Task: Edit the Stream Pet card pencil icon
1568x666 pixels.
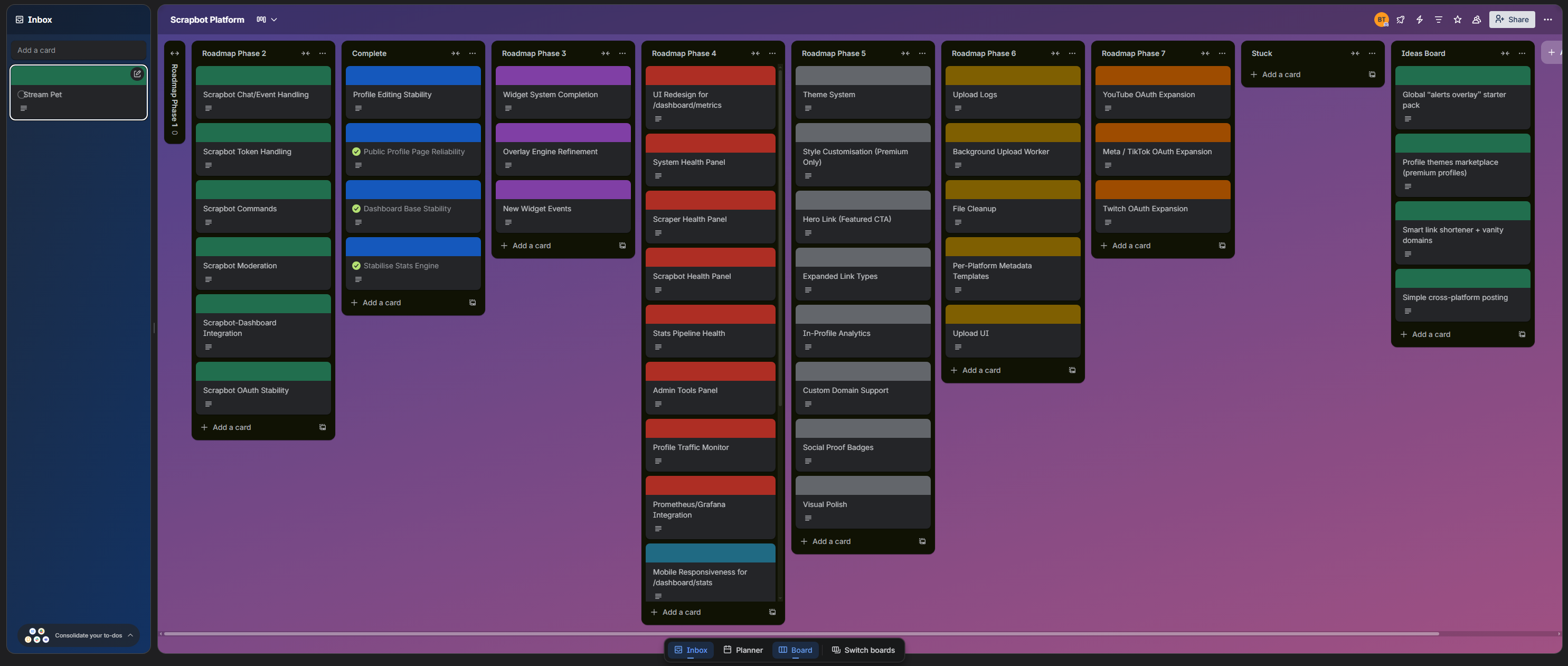Action: click(137, 73)
